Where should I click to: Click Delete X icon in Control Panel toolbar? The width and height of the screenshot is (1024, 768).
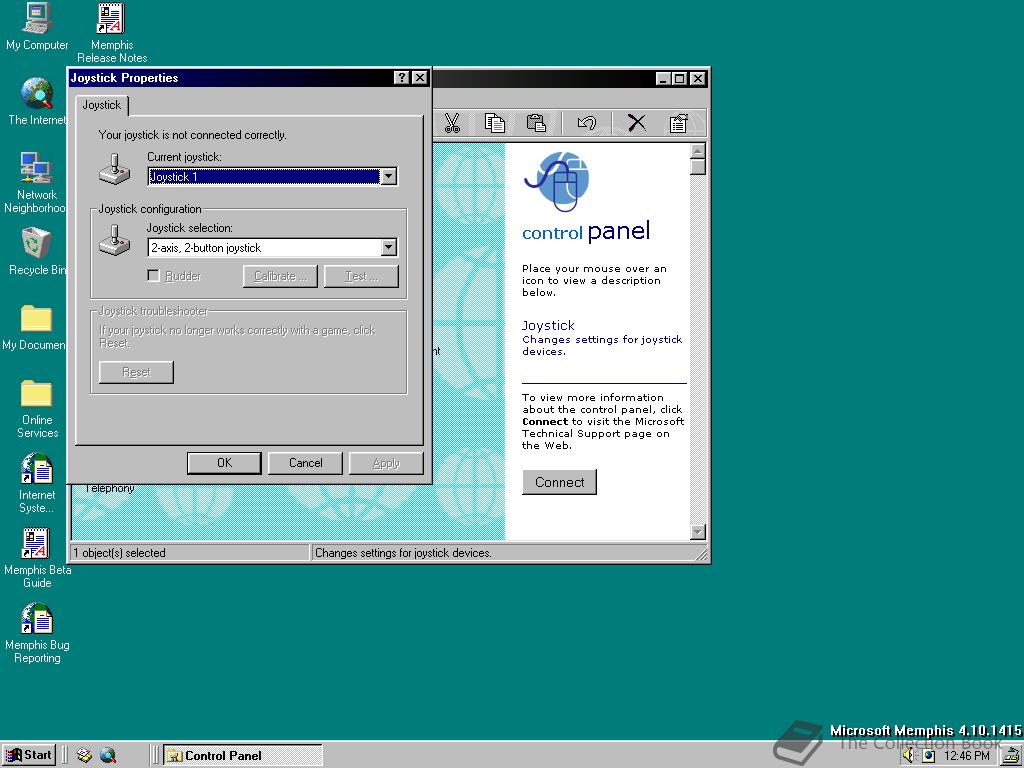click(x=637, y=123)
